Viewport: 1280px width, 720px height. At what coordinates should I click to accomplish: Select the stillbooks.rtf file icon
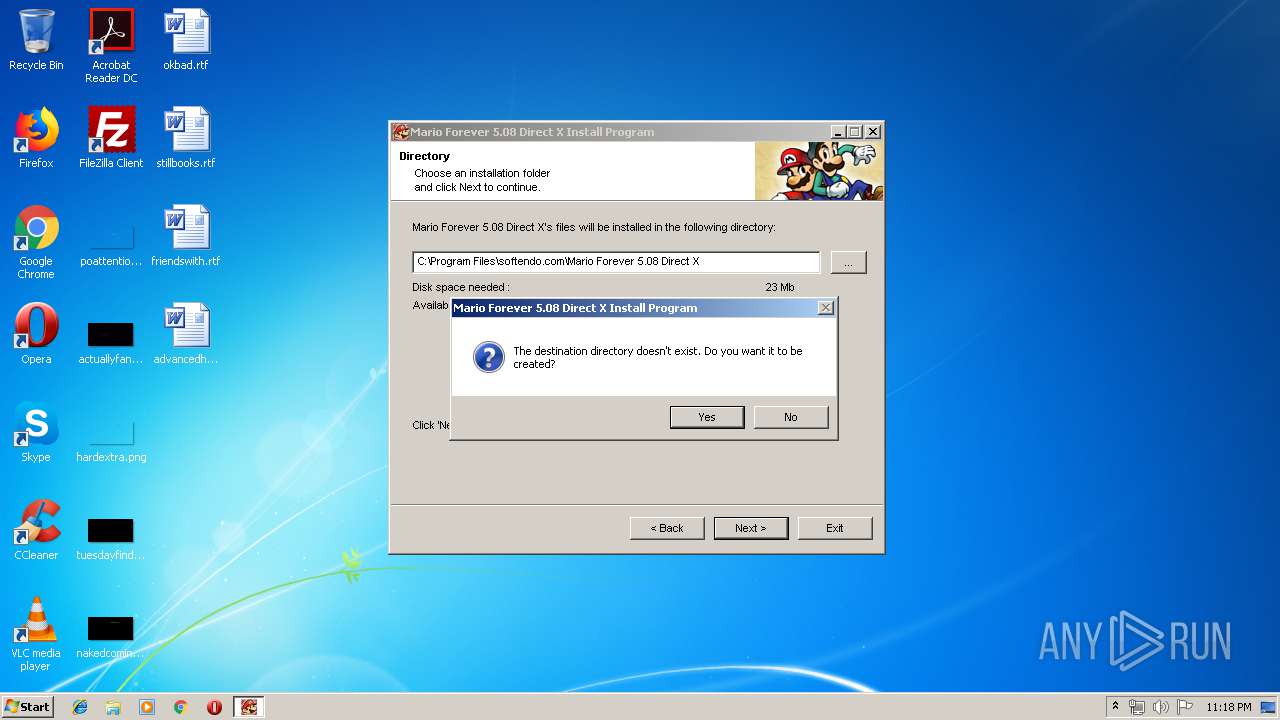186,138
